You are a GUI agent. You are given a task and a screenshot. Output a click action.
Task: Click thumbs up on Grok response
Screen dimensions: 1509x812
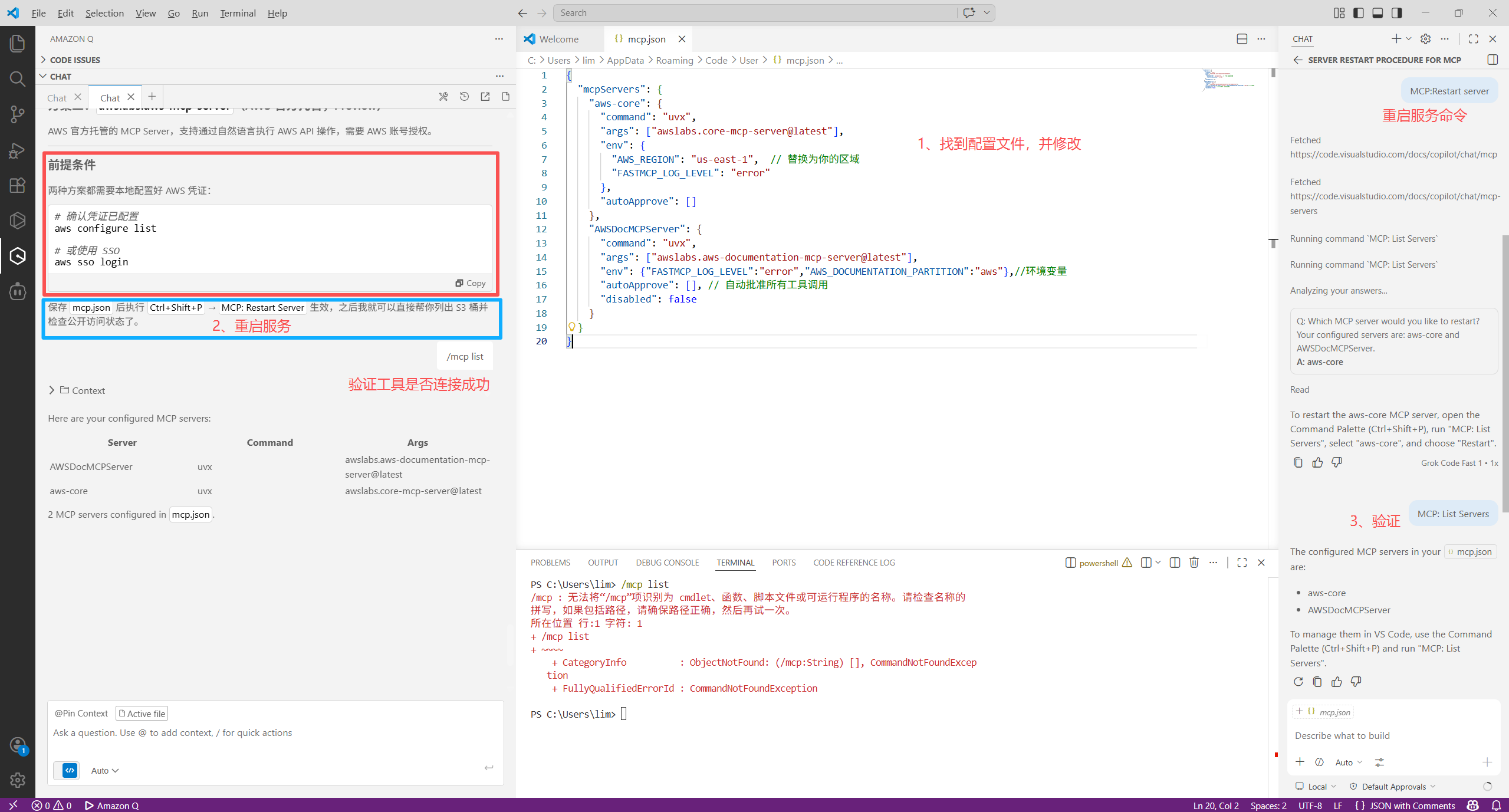tap(1317, 463)
